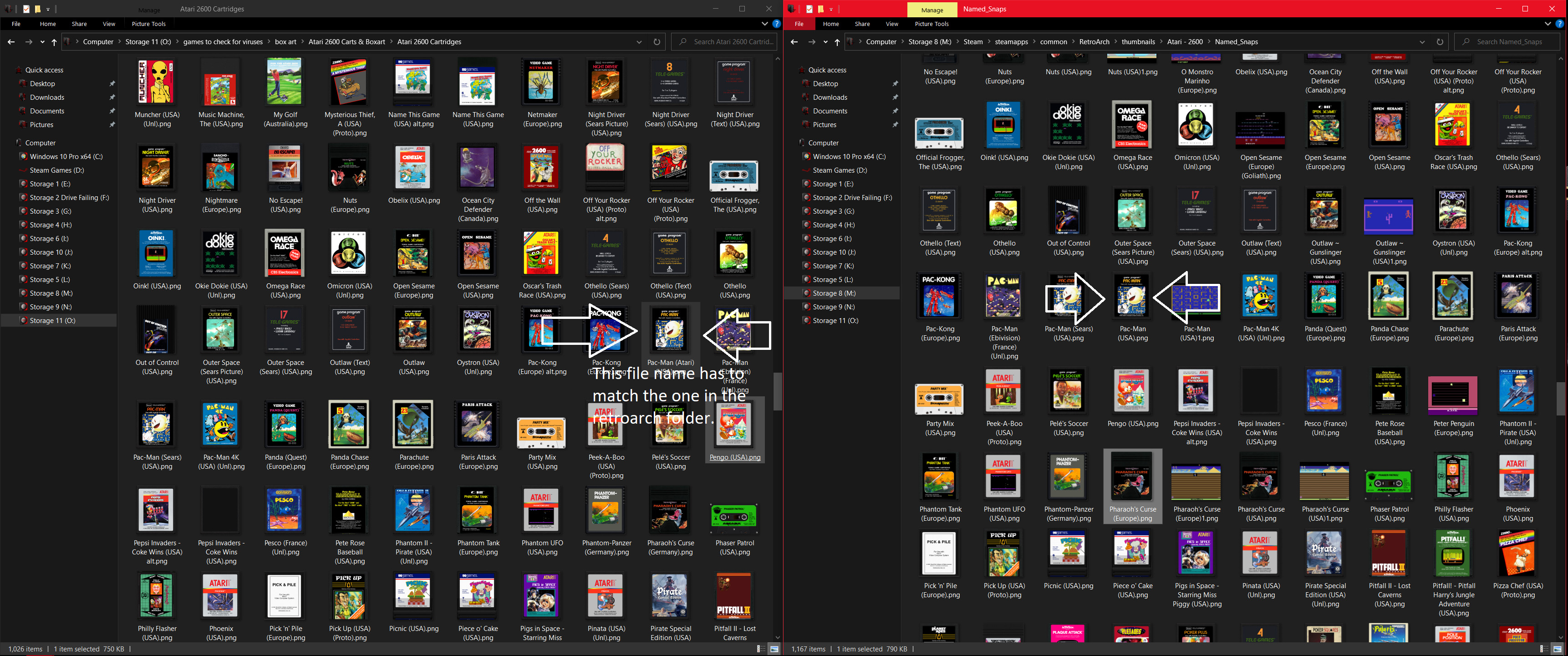Refresh the Named_Snaps folder view
The width and height of the screenshot is (1568, 656).
tap(1440, 42)
